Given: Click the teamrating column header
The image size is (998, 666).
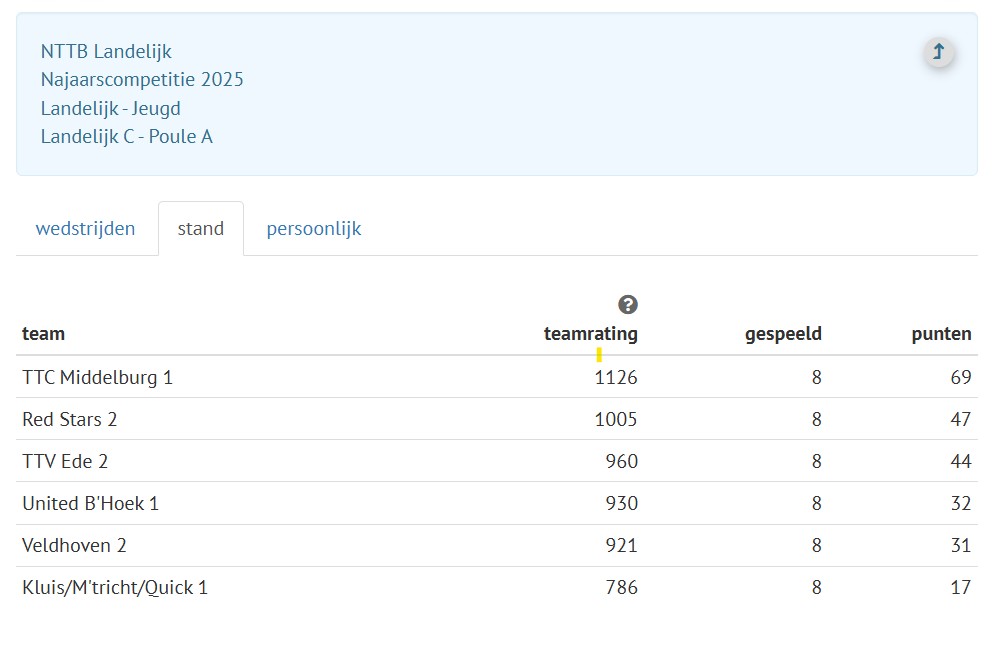Looking at the screenshot, I should (590, 334).
